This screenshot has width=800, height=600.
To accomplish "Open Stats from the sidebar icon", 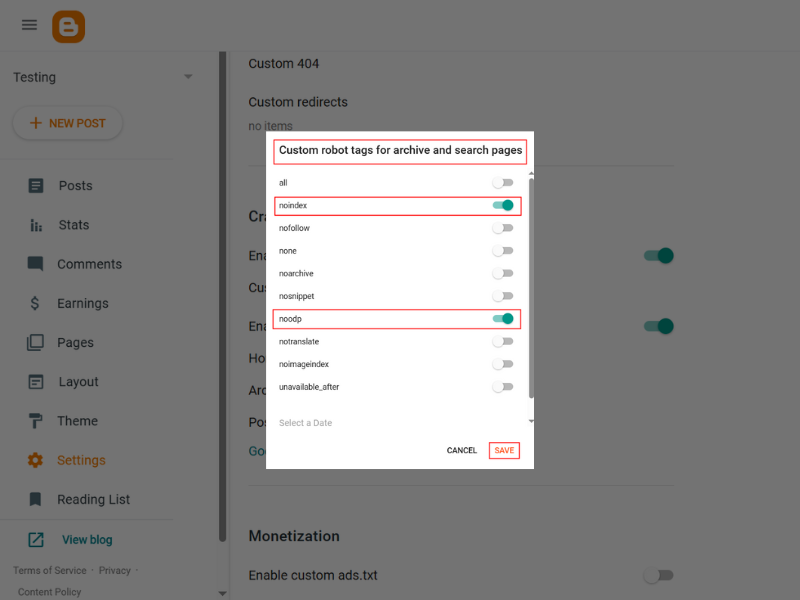I will click(34, 225).
